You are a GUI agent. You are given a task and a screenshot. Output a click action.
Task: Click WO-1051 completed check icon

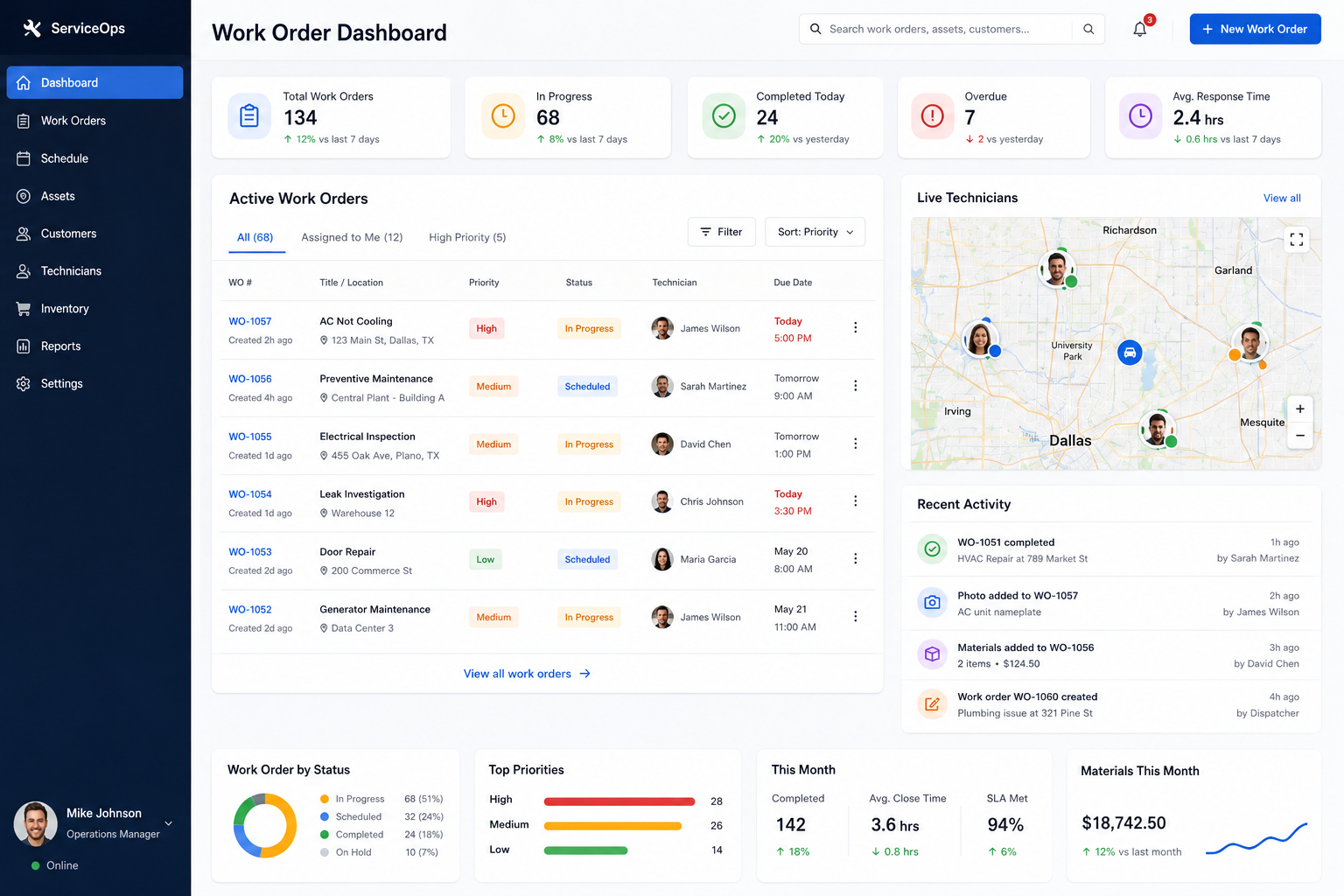click(933, 549)
